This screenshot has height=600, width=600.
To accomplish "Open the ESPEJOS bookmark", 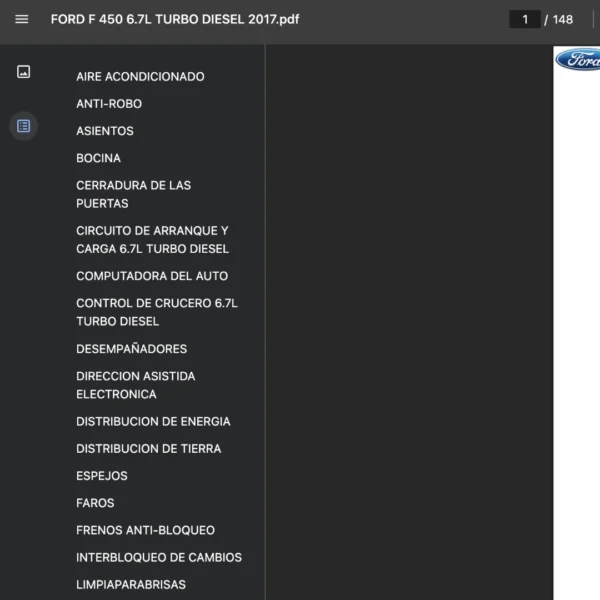I will tap(102, 476).
